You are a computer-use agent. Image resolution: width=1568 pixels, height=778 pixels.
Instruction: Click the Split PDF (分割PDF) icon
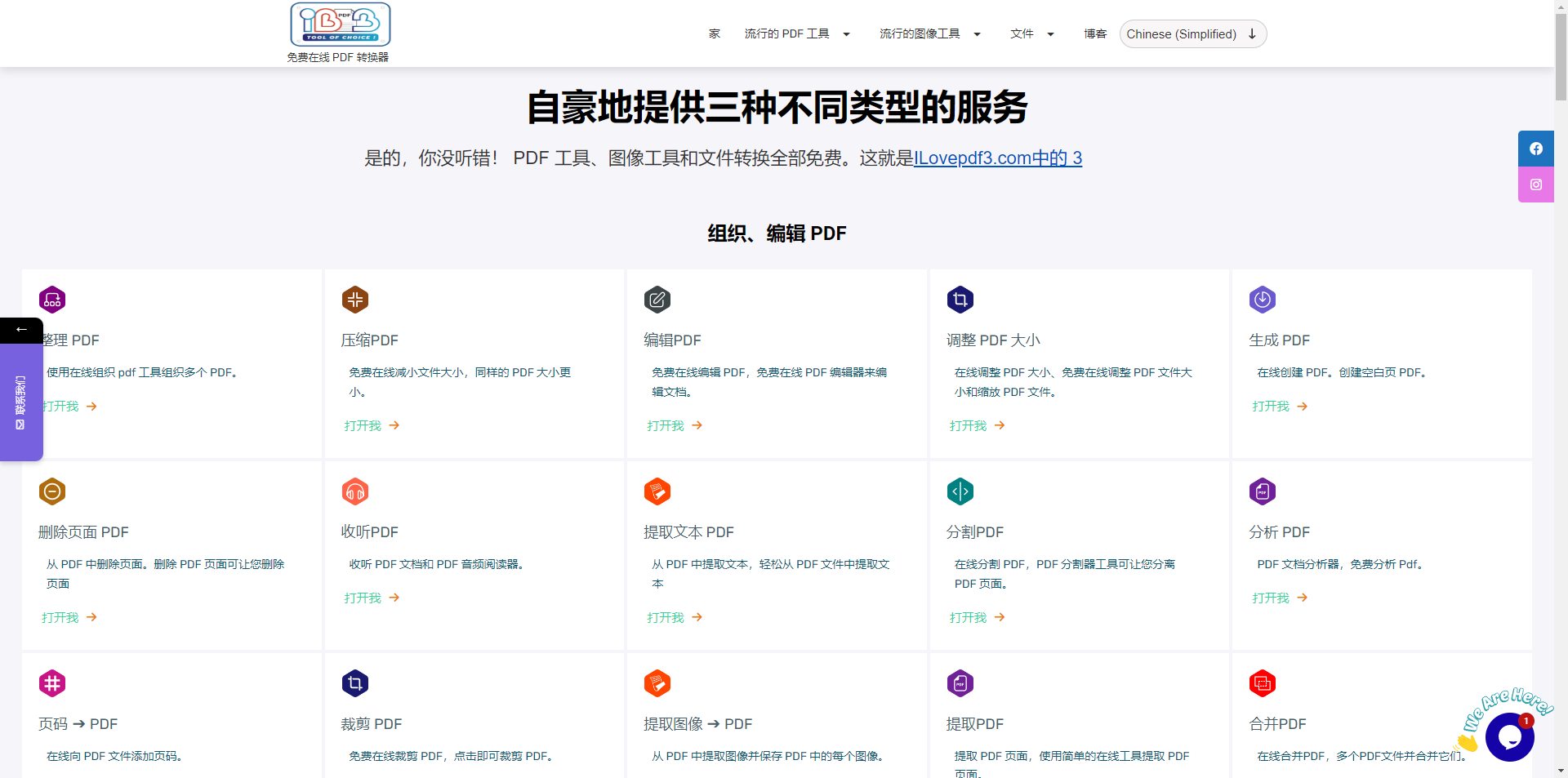960,491
